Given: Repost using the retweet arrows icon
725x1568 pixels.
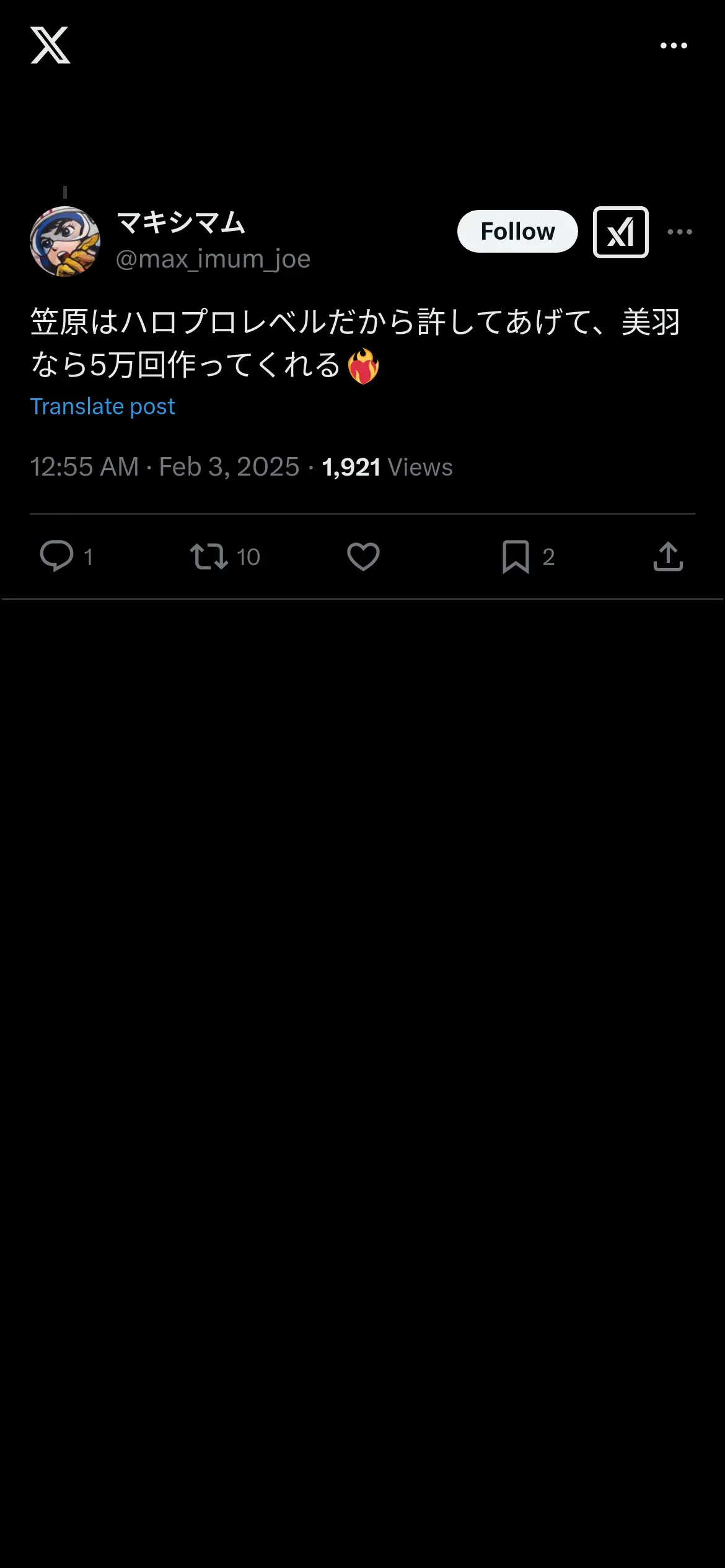Looking at the screenshot, I should 209,556.
